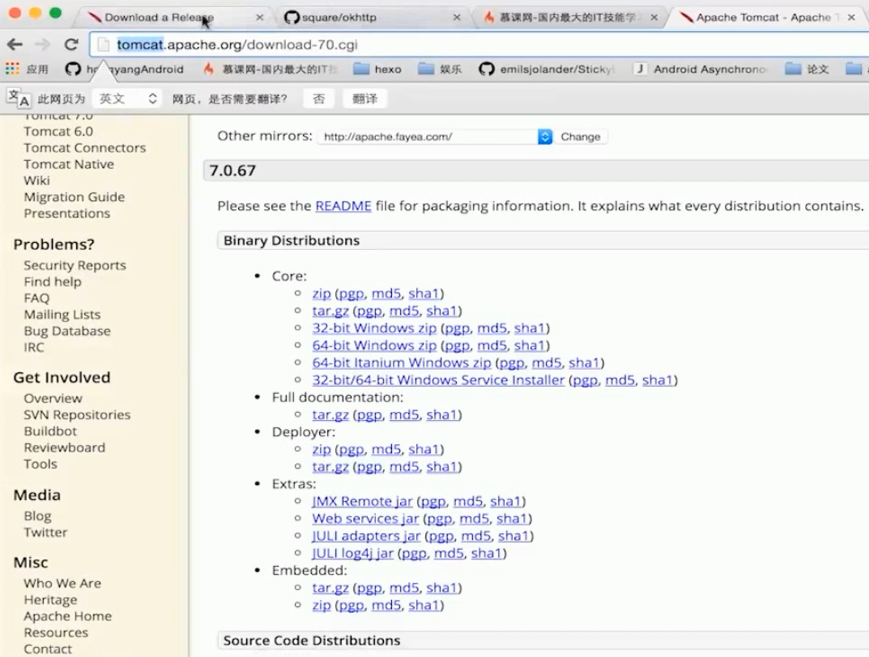This screenshot has width=869, height=657.
Task: Open the Presentations sidebar link
Action: point(67,213)
